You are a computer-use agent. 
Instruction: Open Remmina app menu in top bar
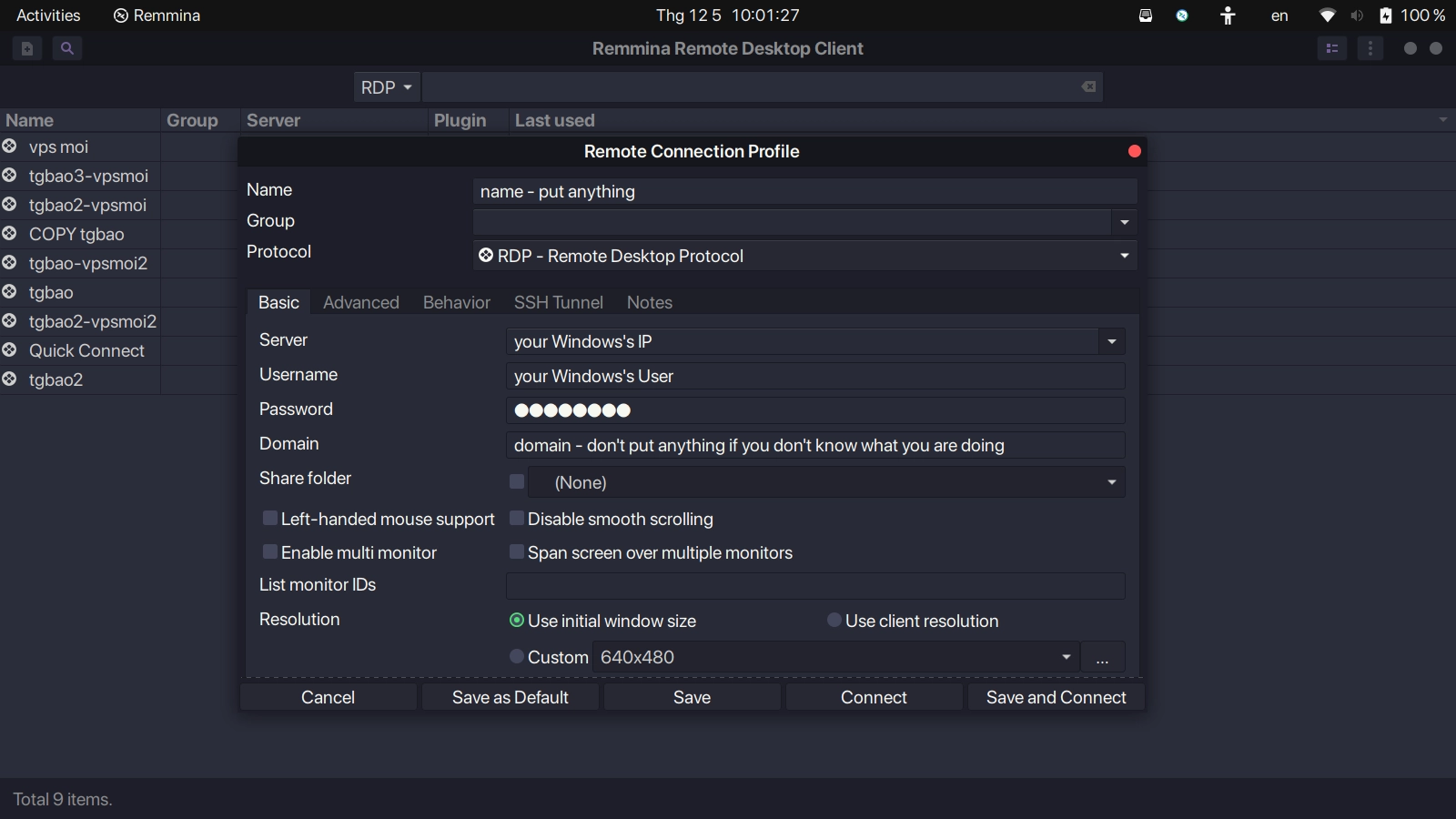pos(157,15)
